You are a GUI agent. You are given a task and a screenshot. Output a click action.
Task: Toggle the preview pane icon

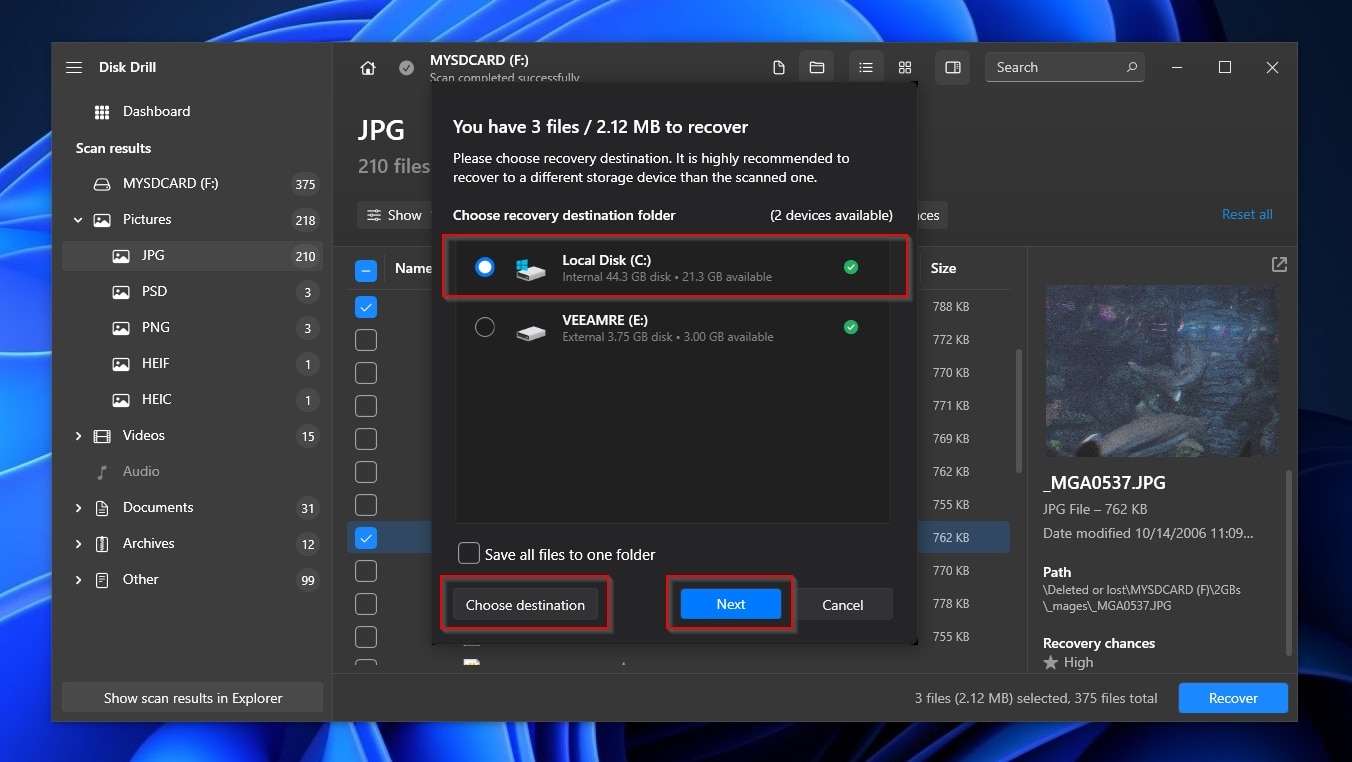[953, 67]
